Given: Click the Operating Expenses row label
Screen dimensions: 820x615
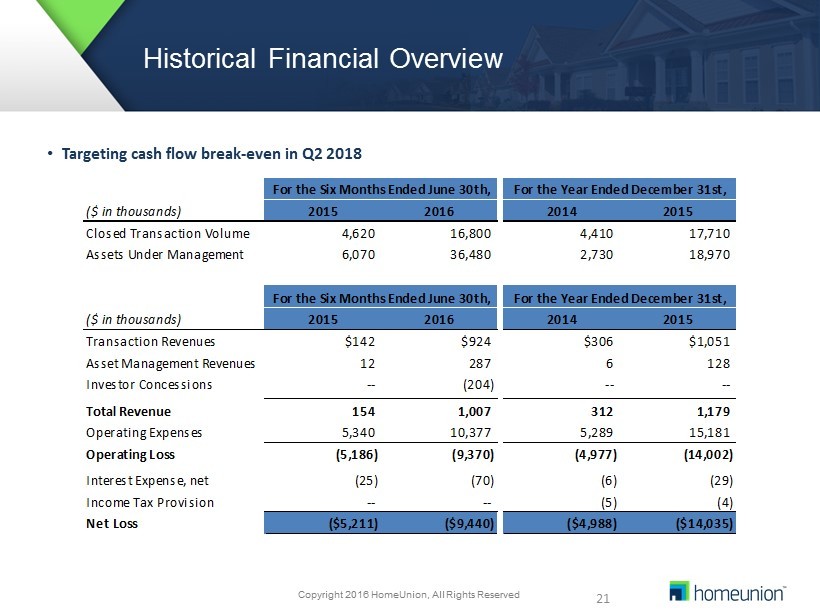Looking at the screenshot, I should (x=144, y=432).
